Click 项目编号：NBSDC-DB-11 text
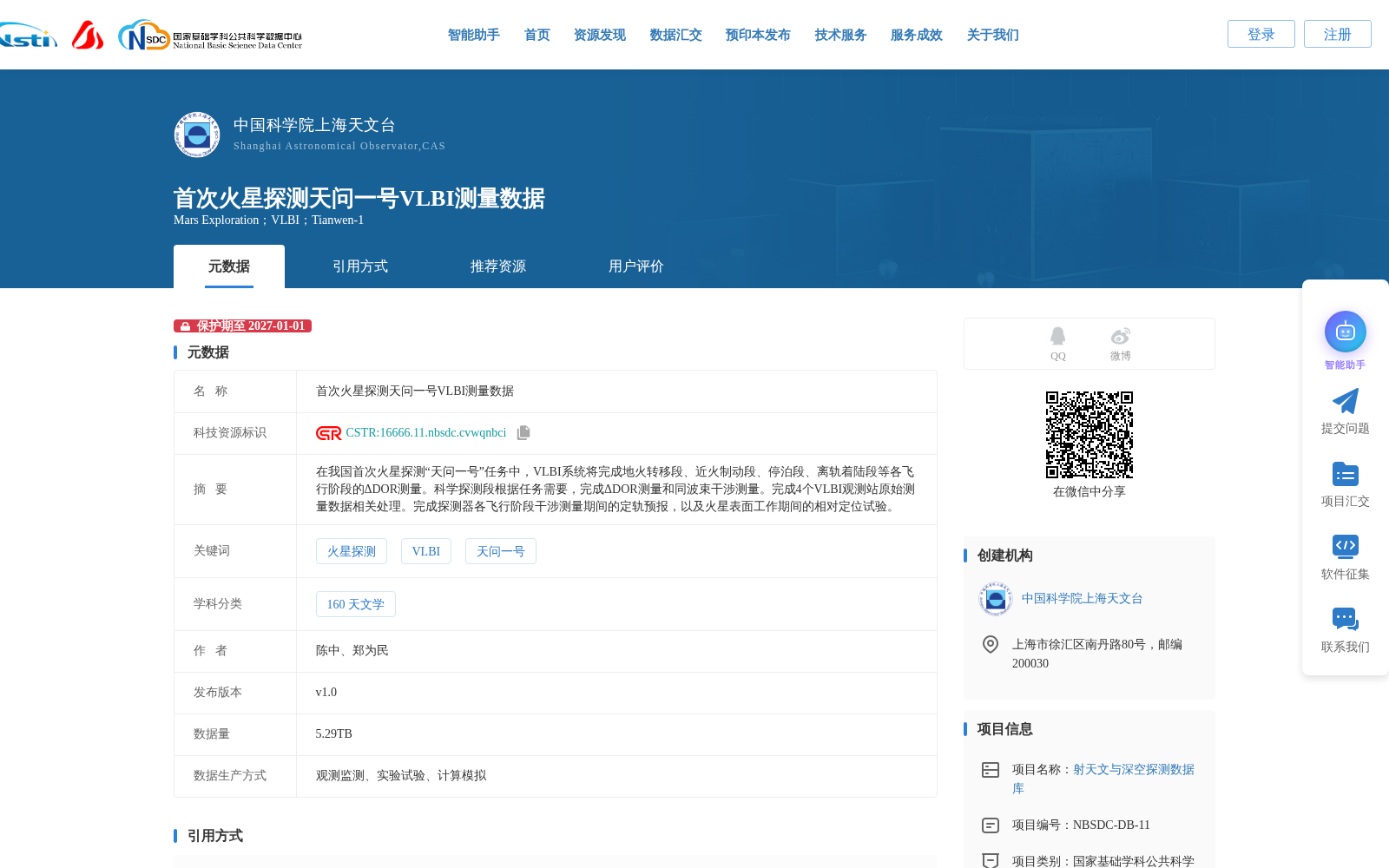Viewport: 1389px width, 868px height. point(1081,825)
